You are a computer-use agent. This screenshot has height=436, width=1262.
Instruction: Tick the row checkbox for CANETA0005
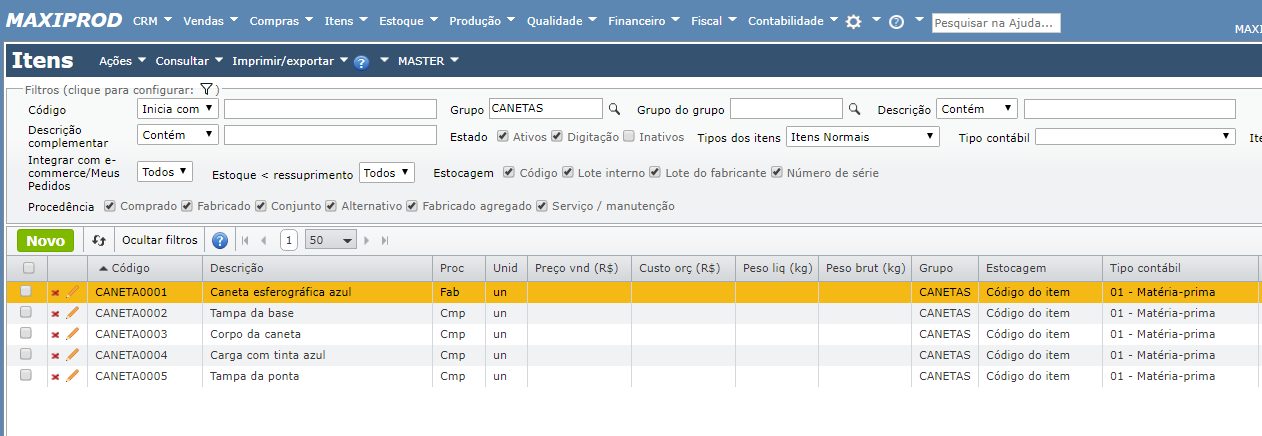pyautogui.click(x=27, y=376)
